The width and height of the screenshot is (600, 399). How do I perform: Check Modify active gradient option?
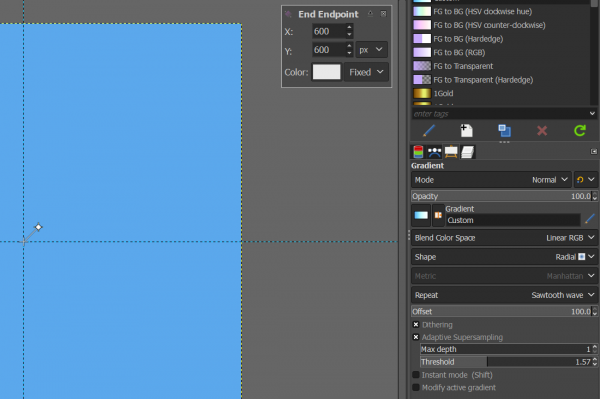416,388
